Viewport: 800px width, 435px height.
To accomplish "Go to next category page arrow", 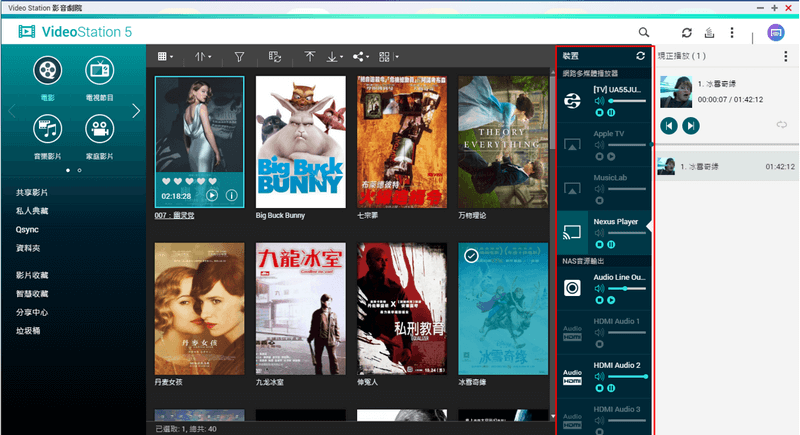I will 136,111.
